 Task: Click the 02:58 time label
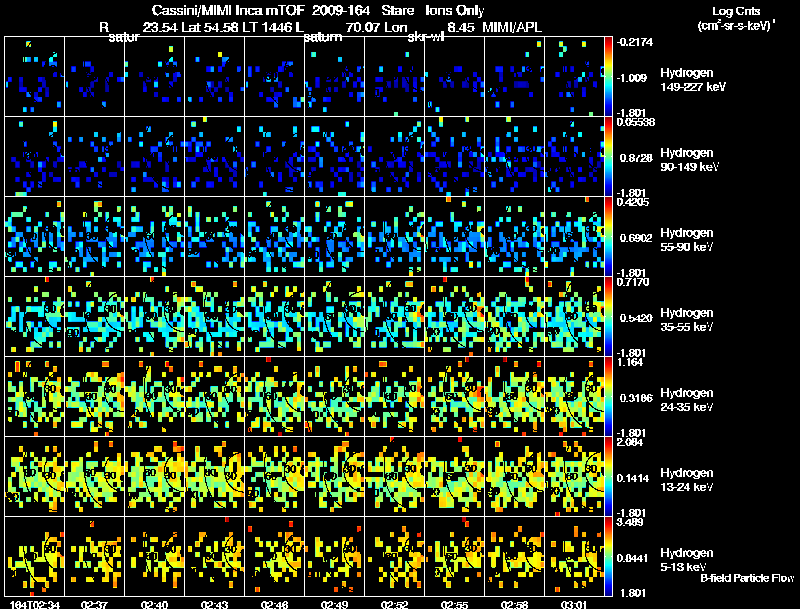(x=514, y=605)
